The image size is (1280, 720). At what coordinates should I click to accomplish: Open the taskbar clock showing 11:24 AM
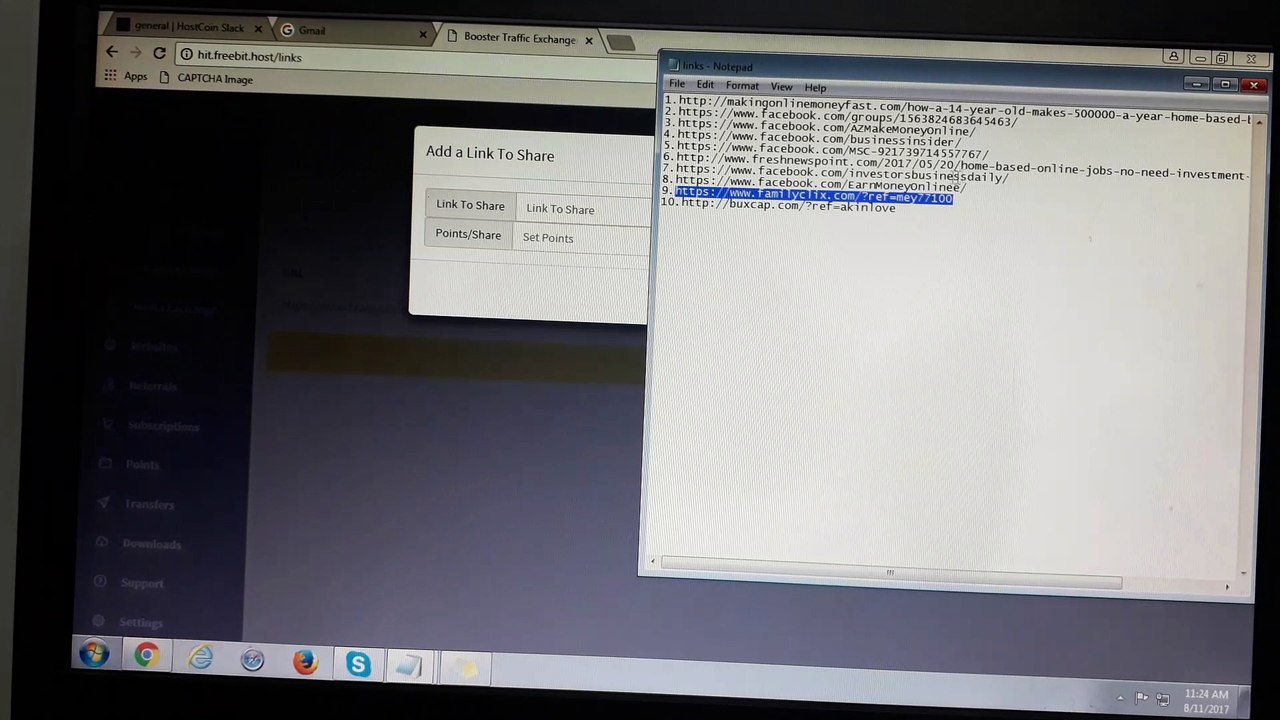(1205, 701)
